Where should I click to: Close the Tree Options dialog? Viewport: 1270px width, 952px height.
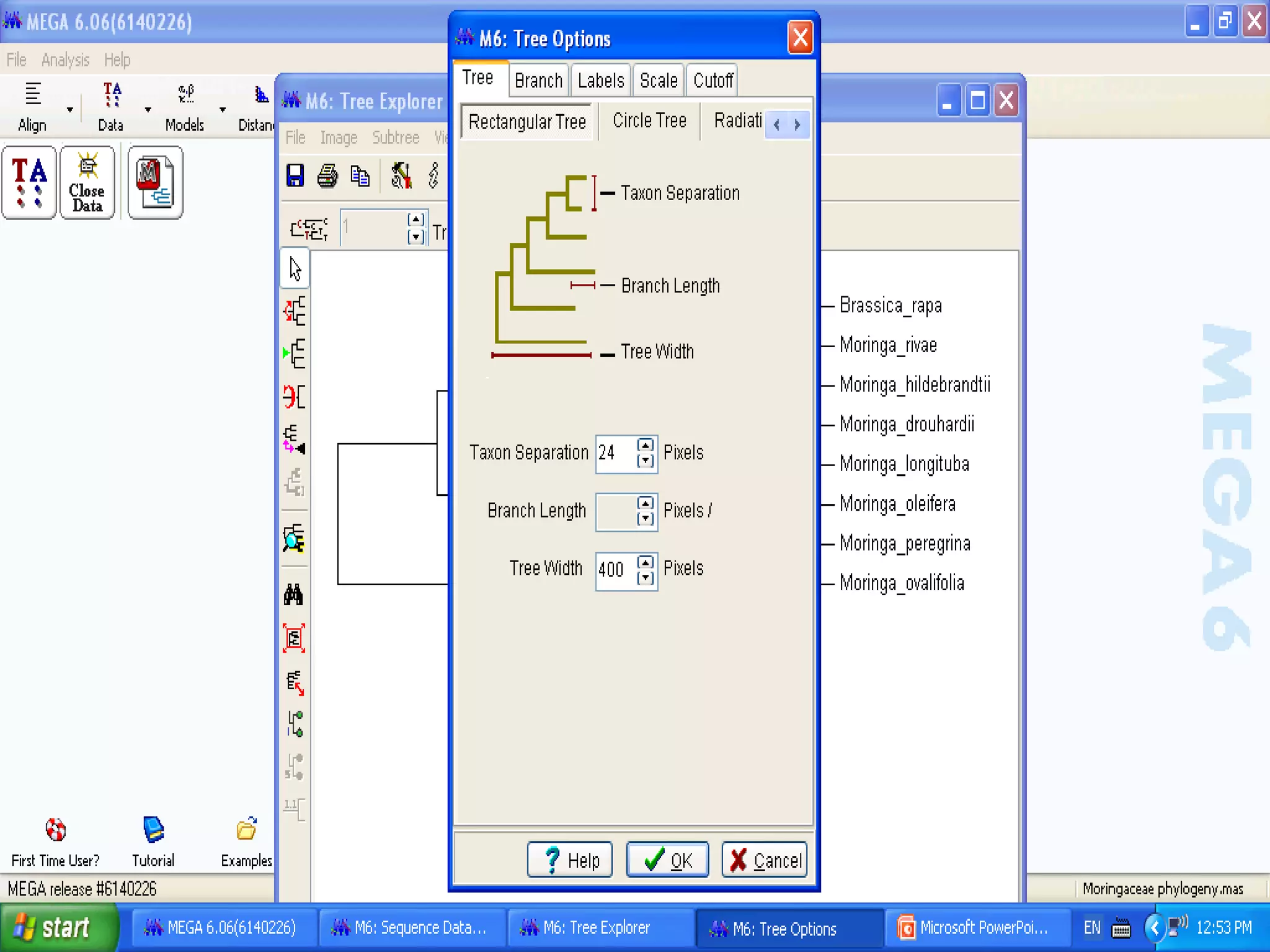coord(800,38)
